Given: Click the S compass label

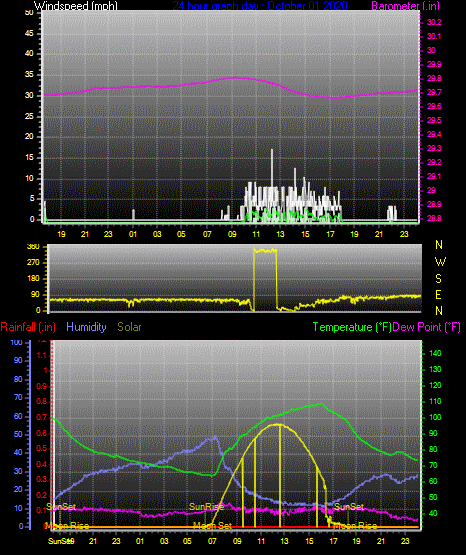Looking at the screenshot, I should click(438, 279).
